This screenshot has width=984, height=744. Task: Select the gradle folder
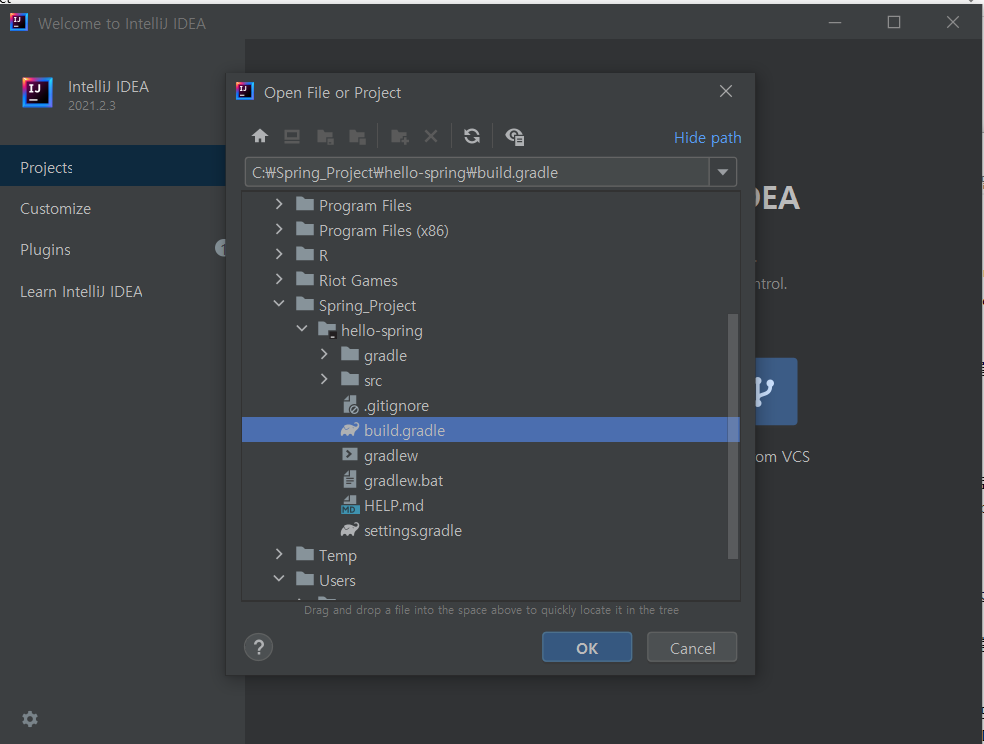point(490,356)
